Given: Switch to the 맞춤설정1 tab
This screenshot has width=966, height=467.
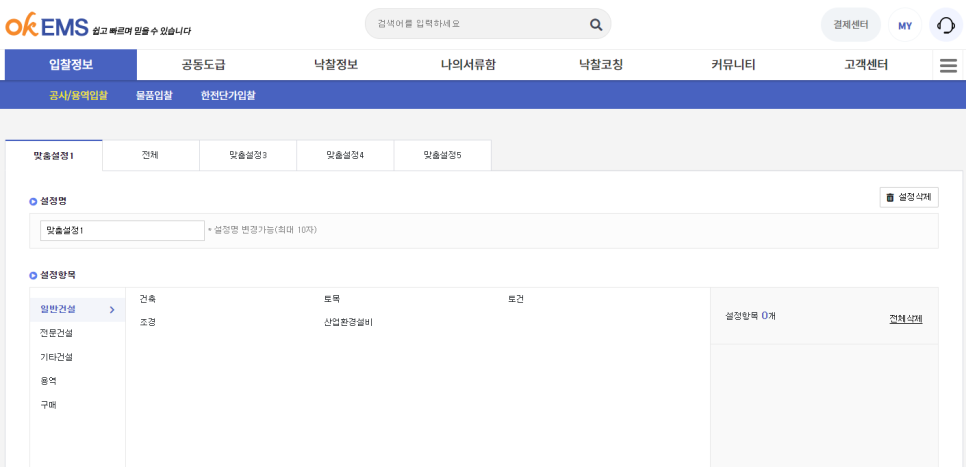Looking at the screenshot, I should tap(54, 155).
